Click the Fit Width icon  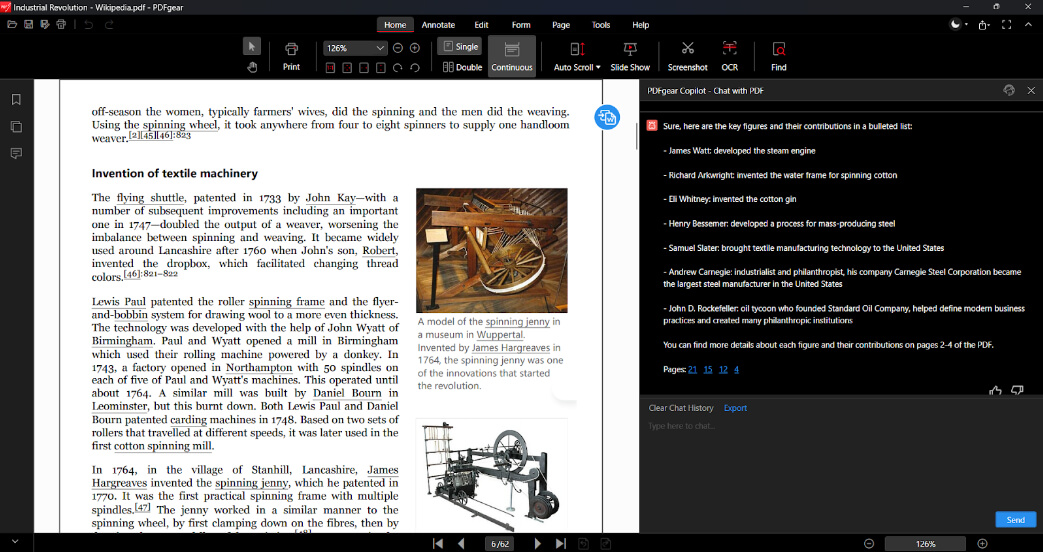[364, 67]
